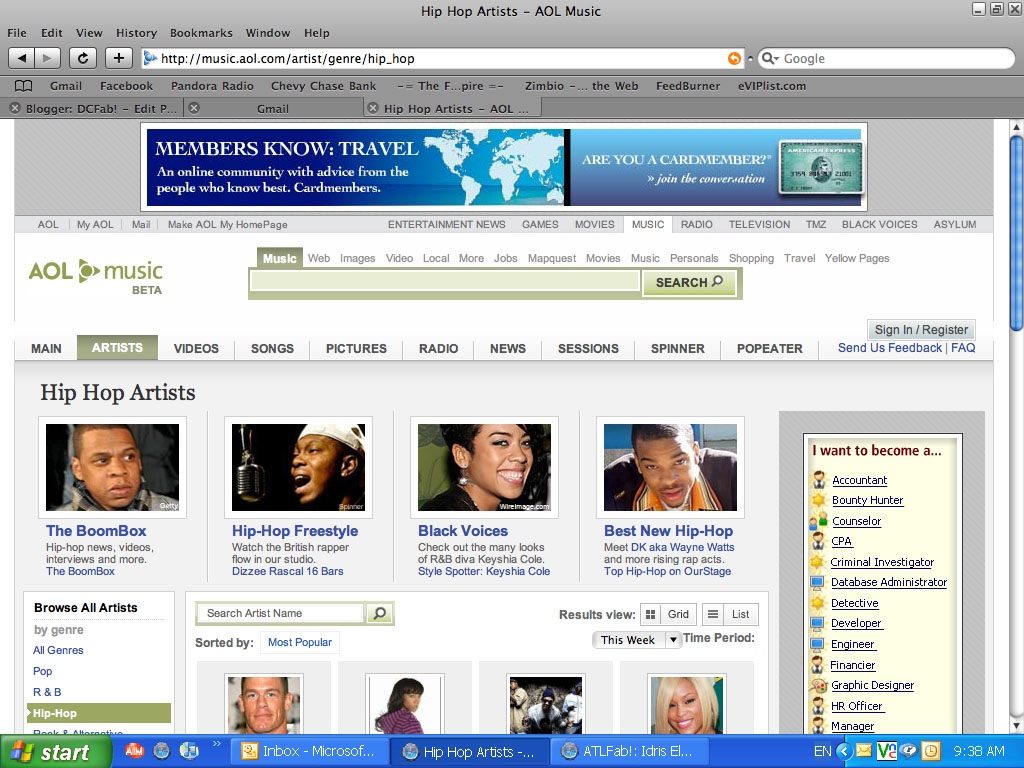This screenshot has width=1024, height=768.
Task: Close the Blogger: DCFab! tab
Action: (x=14, y=108)
